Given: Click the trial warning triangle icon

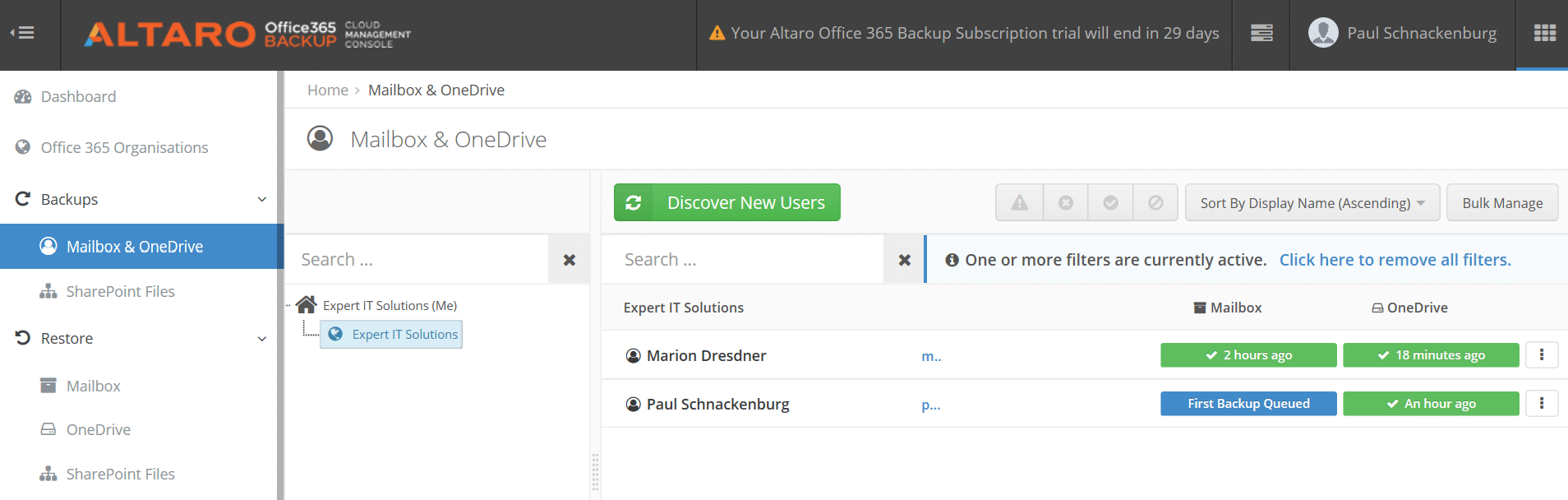Looking at the screenshot, I should click(717, 33).
